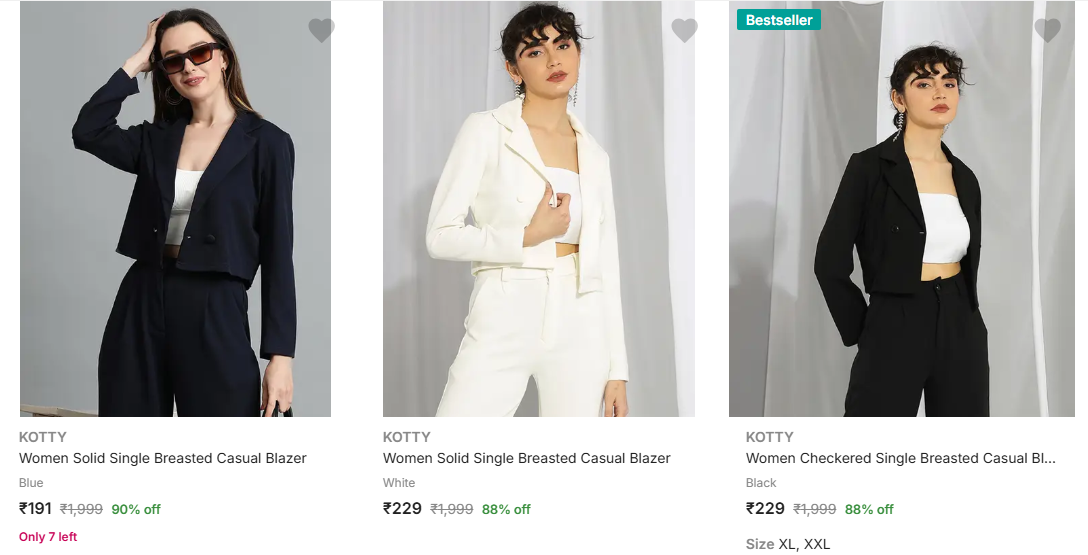The height and width of the screenshot is (555, 1088).
Task: Click the ₹191 price on blue blazer
Action: coord(36,508)
